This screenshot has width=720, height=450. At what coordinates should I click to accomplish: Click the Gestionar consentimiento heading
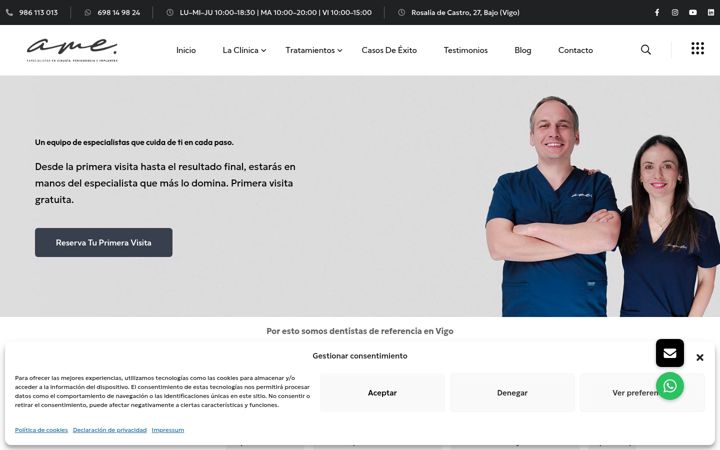[x=360, y=356]
